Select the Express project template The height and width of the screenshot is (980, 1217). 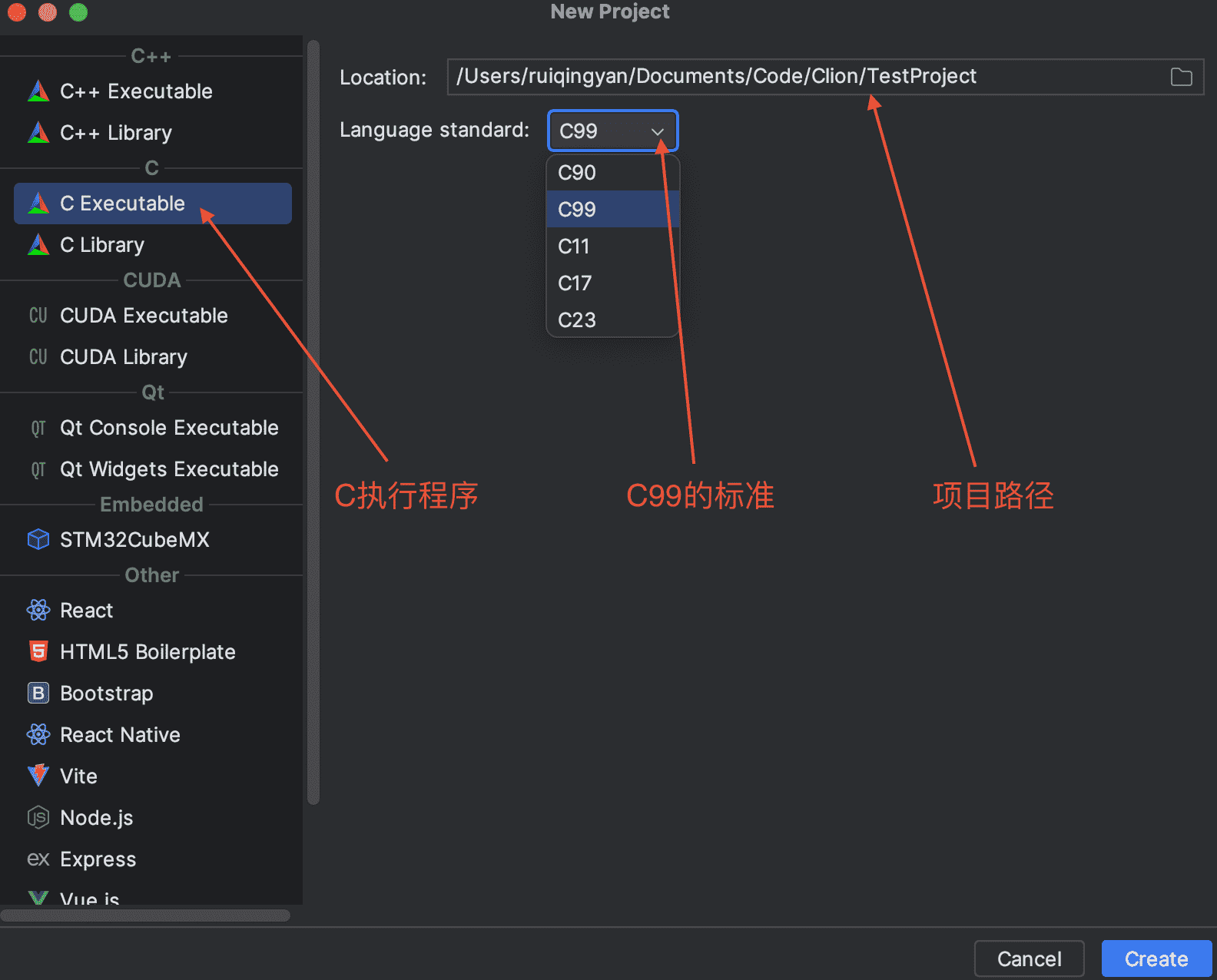point(153,859)
